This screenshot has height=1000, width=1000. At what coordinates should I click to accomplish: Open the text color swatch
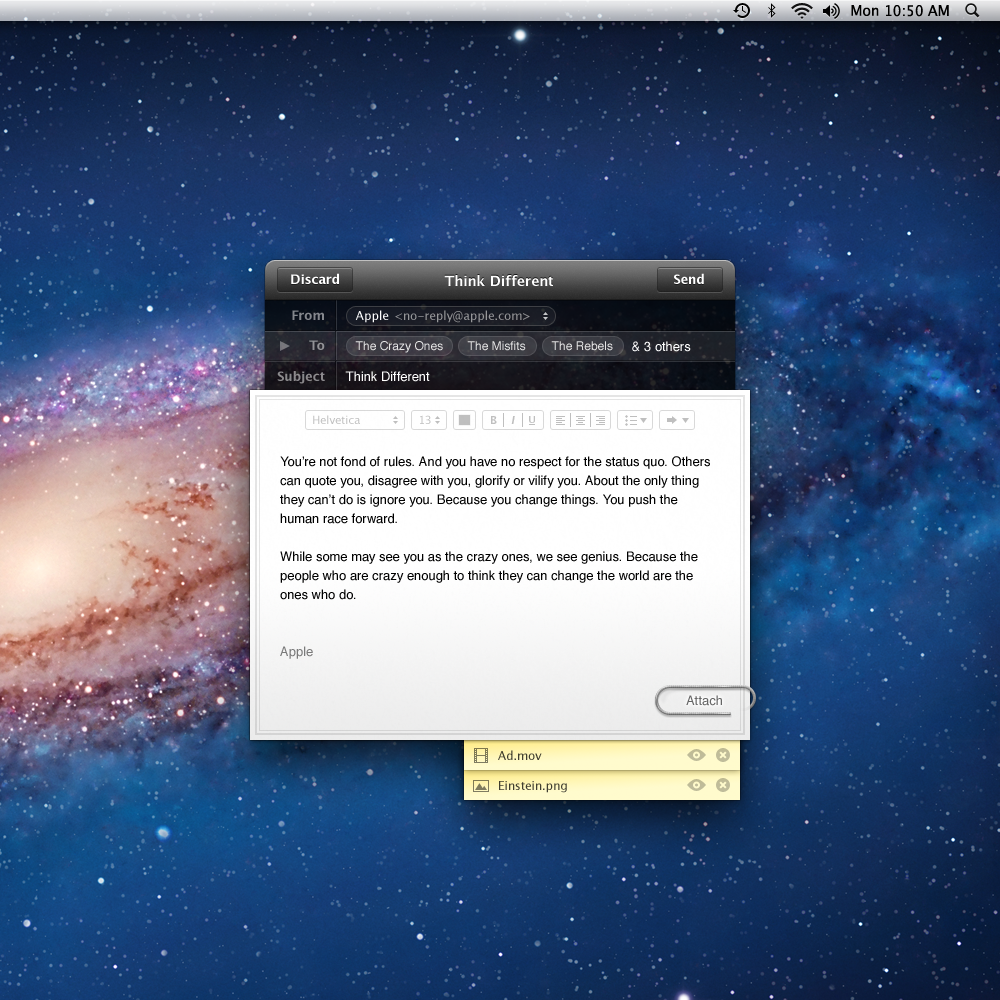click(x=464, y=420)
